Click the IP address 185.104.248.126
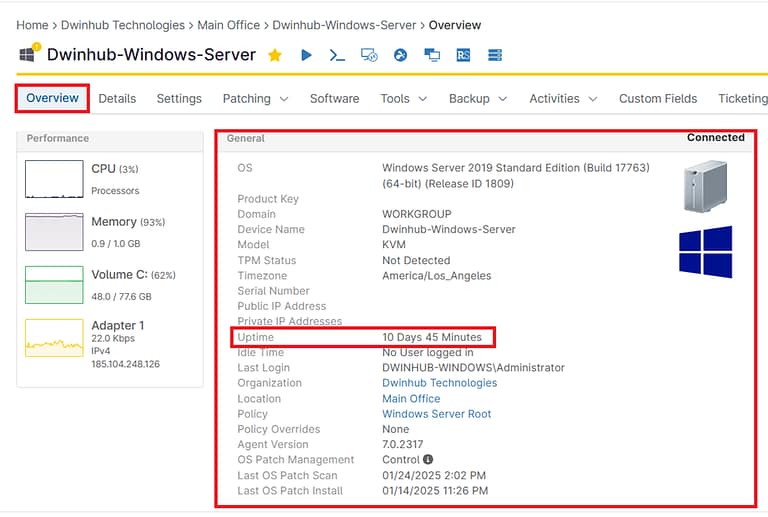The image size is (768, 517). click(x=125, y=364)
